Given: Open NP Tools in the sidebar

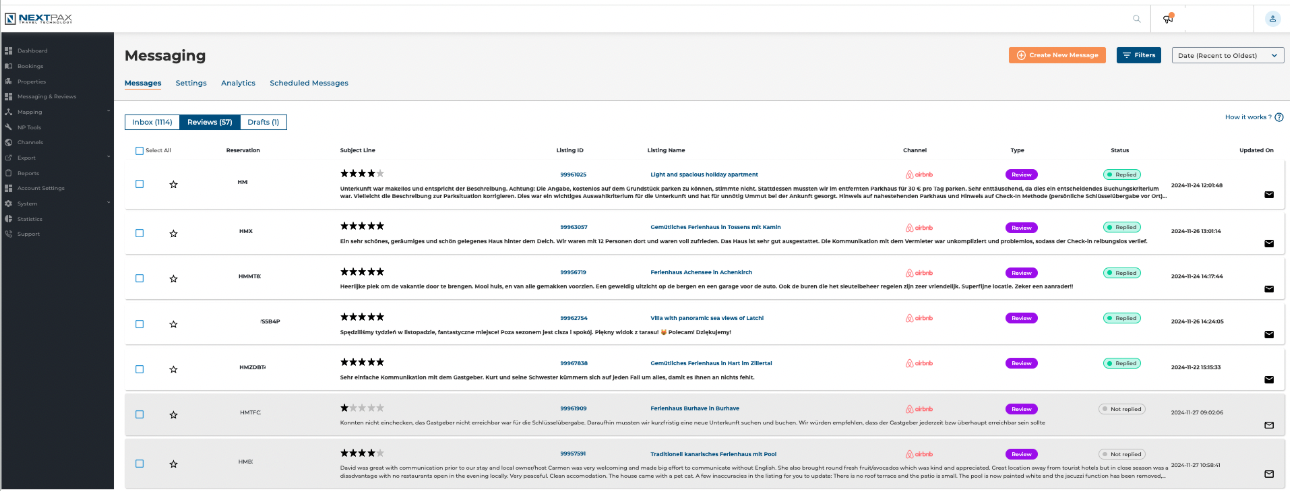Looking at the screenshot, I should (x=29, y=127).
